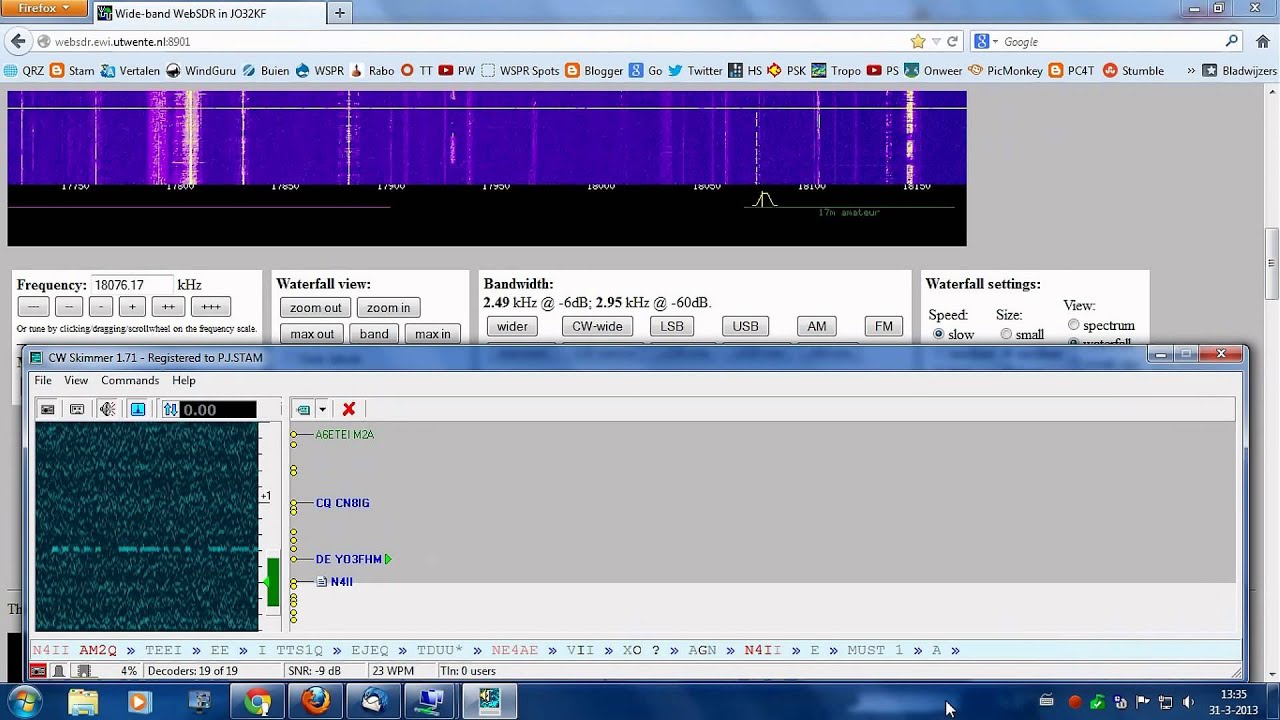Open the dropdown arrow next to callsign tag icon
This screenshot has width=1280, height=720.
[x=322, y=409]
